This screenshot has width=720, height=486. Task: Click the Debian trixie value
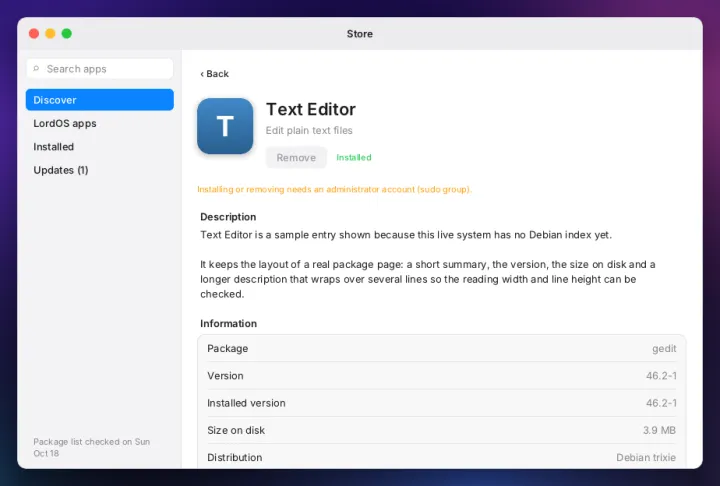click(646, 458)
